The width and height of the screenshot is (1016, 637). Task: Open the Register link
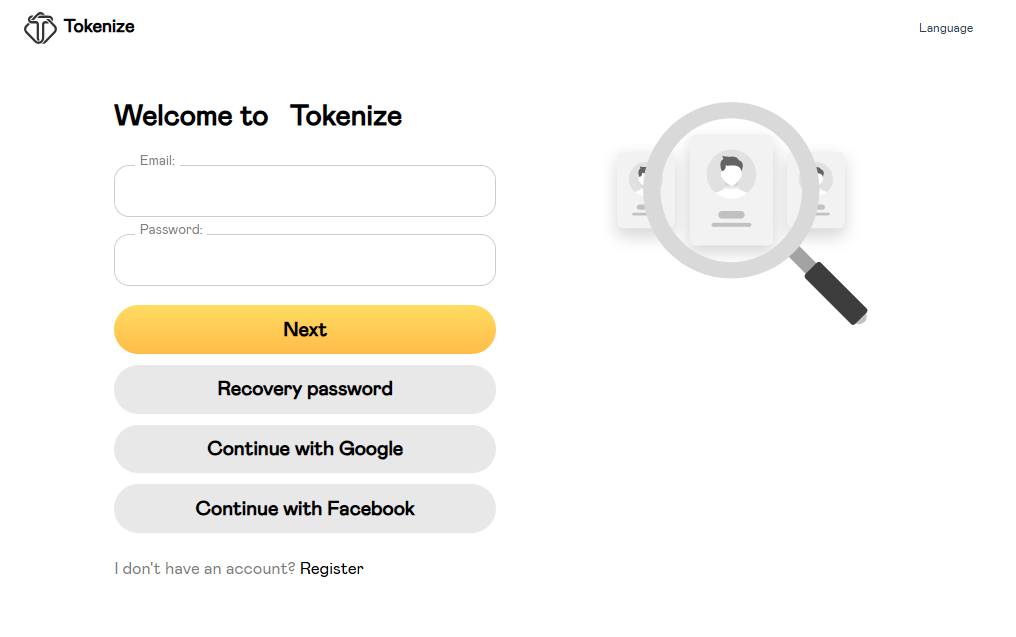point(331,568)
